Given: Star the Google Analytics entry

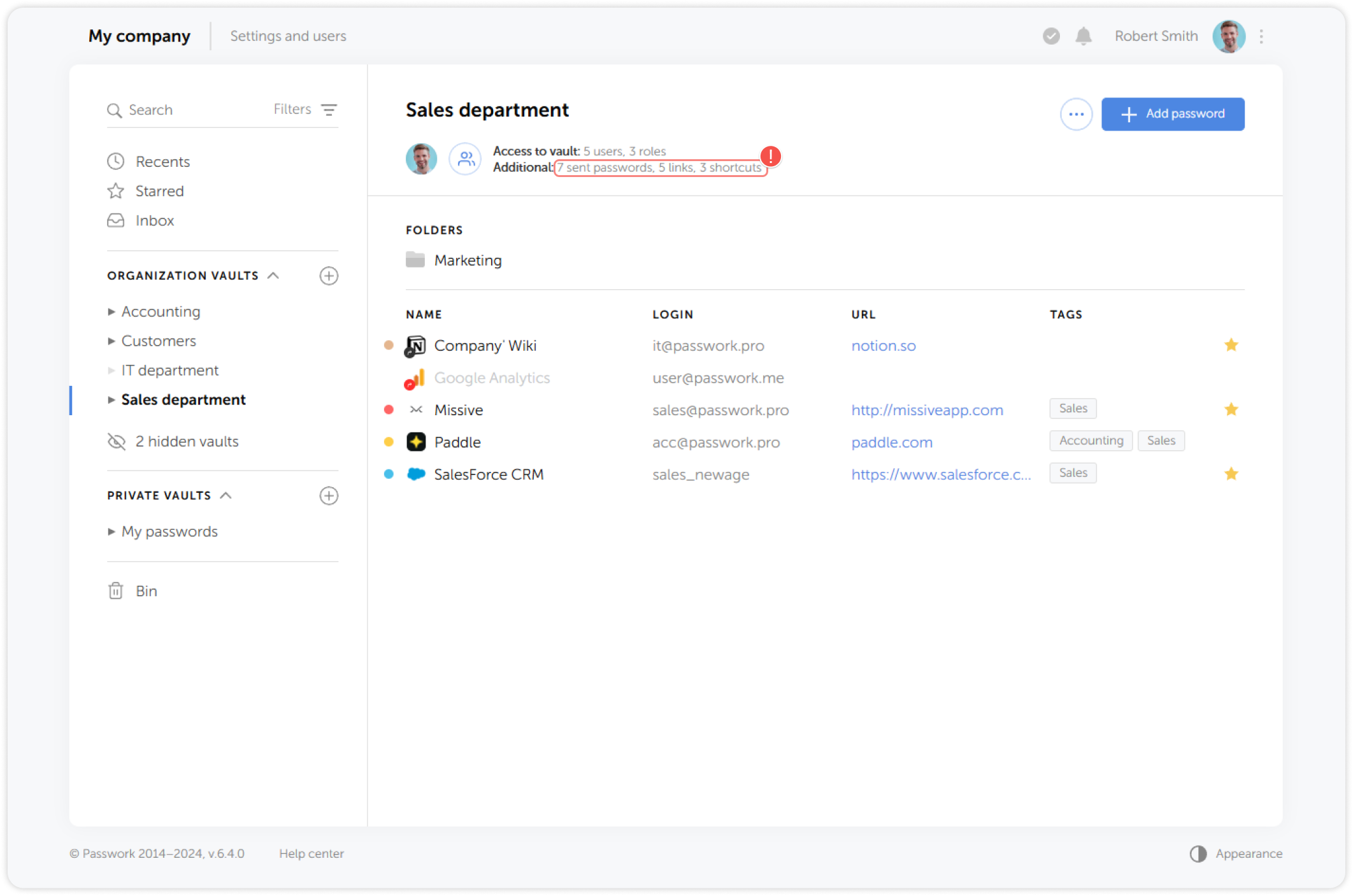Looking at the screenshot, I should (x=1231, y=378).
